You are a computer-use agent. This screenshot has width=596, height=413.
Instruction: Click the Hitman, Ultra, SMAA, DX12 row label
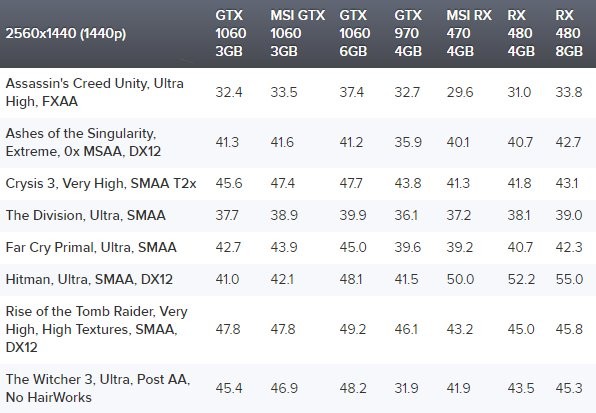(89, 280)
